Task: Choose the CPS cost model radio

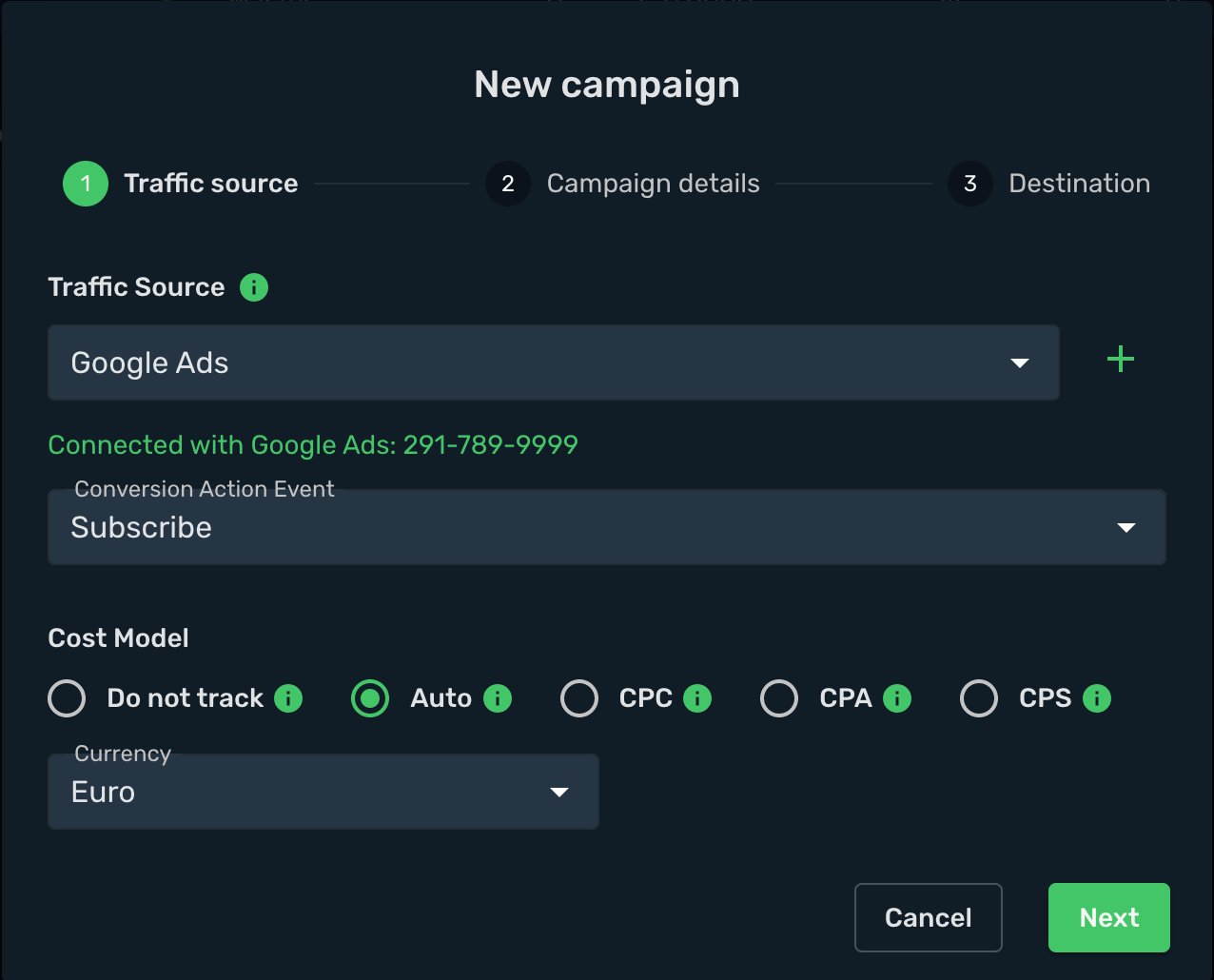Action: pos(979,698)
